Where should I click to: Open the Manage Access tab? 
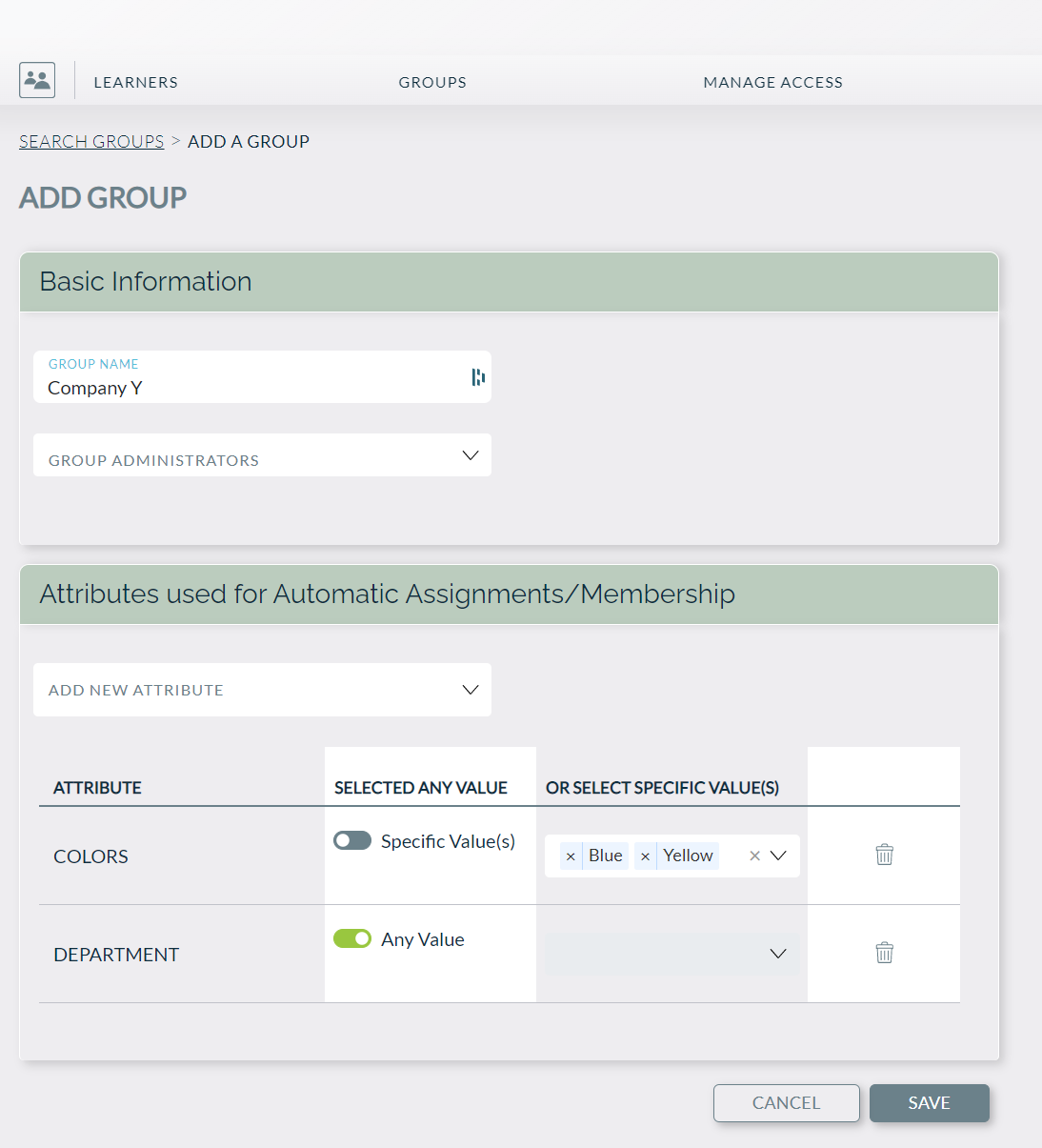(772, 82)
